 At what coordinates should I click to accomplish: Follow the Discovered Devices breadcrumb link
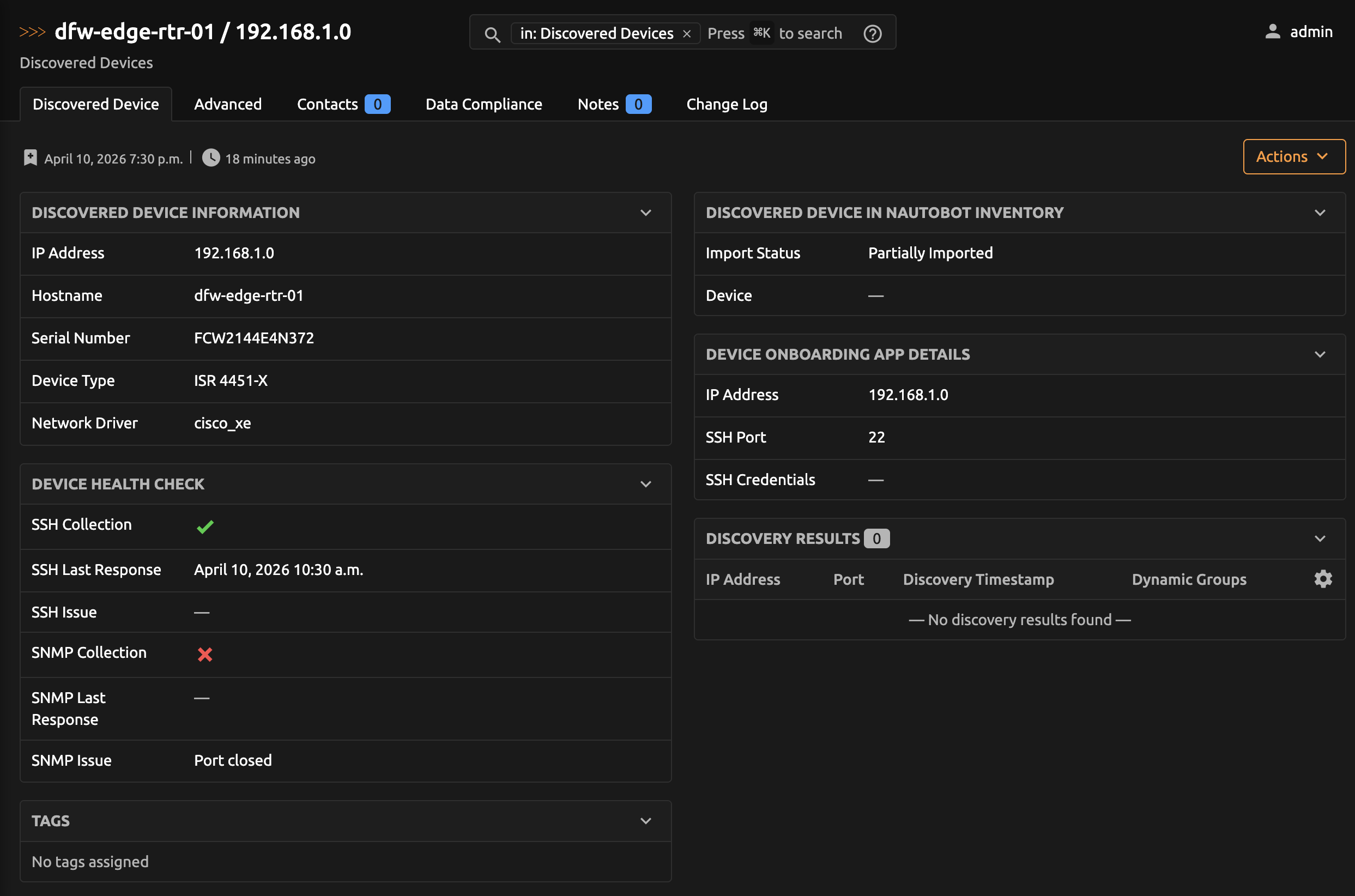click(x=86, y=63)
